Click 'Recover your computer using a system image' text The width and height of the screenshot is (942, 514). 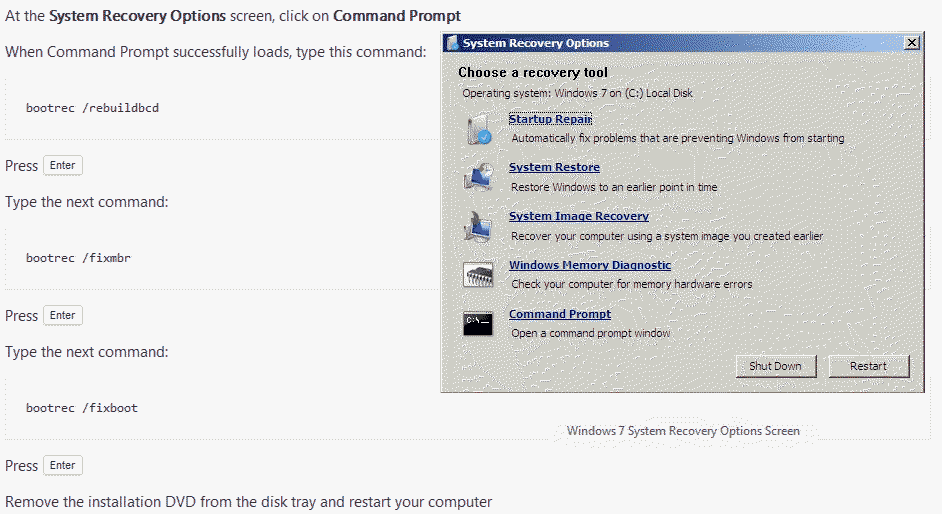[x=667, y=236]
